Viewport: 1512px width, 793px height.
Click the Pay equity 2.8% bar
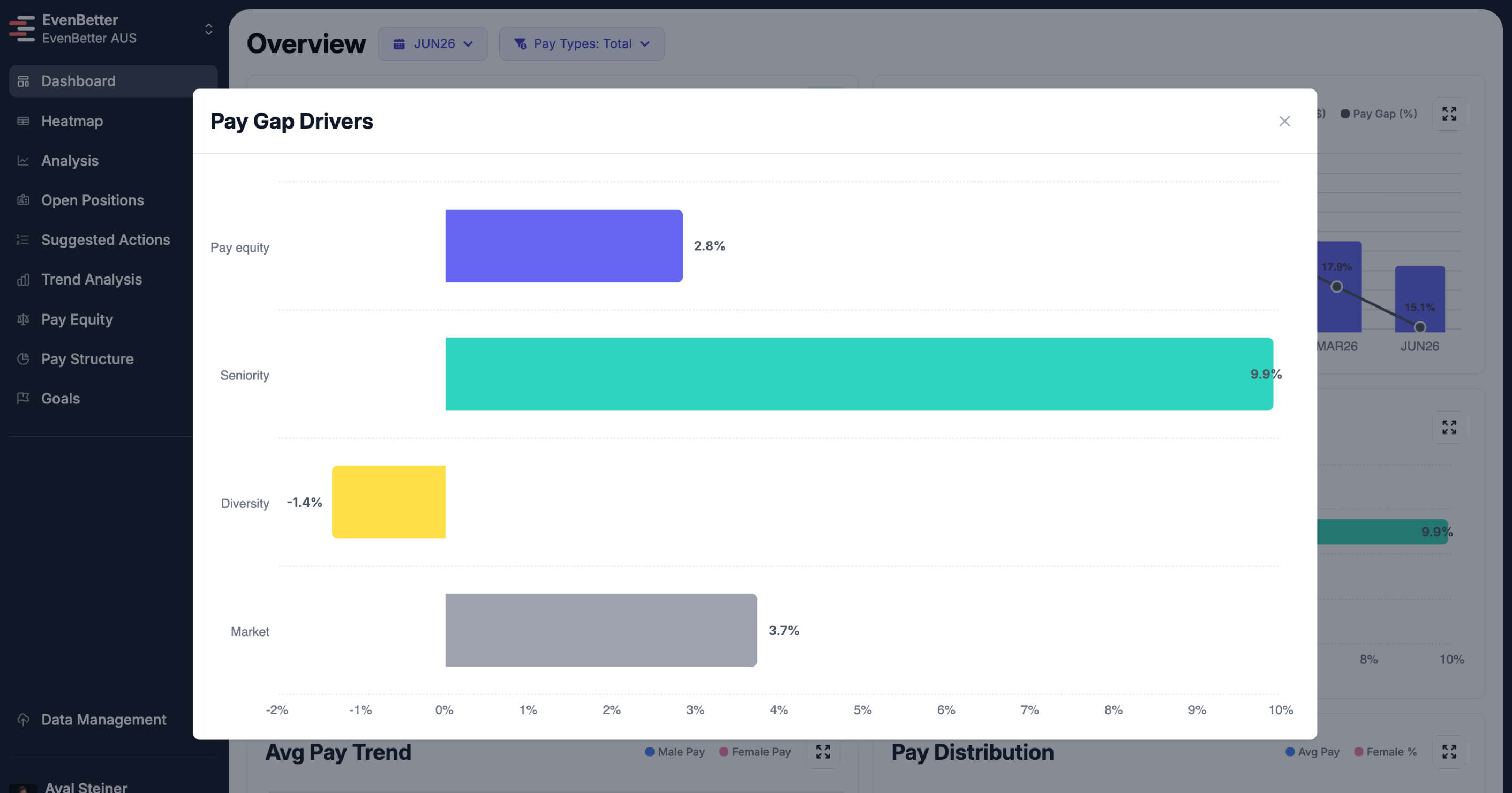tap(564, 246)
